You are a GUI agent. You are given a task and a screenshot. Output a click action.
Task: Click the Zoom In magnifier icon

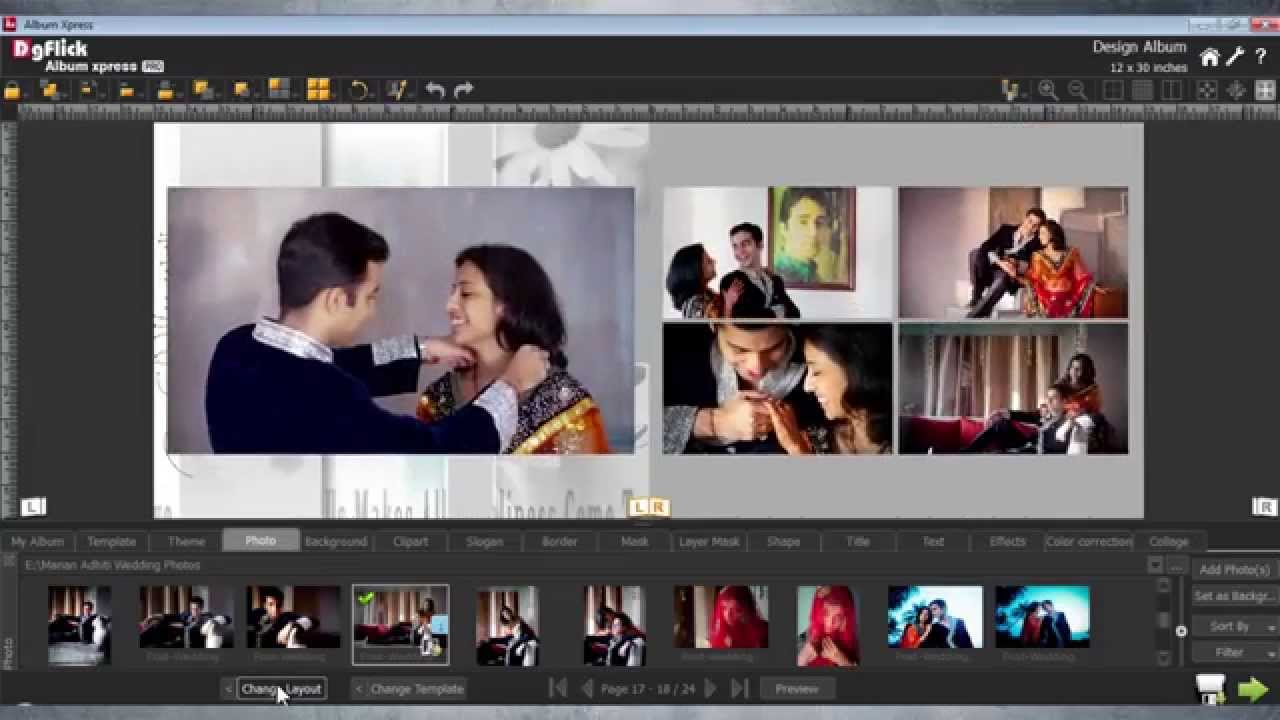pyautogui.click(x=1048, y=90)
